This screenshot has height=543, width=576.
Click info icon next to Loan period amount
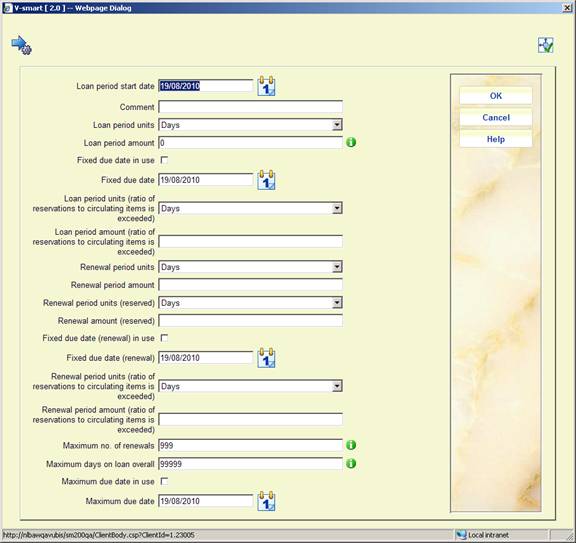pos(351,142)
